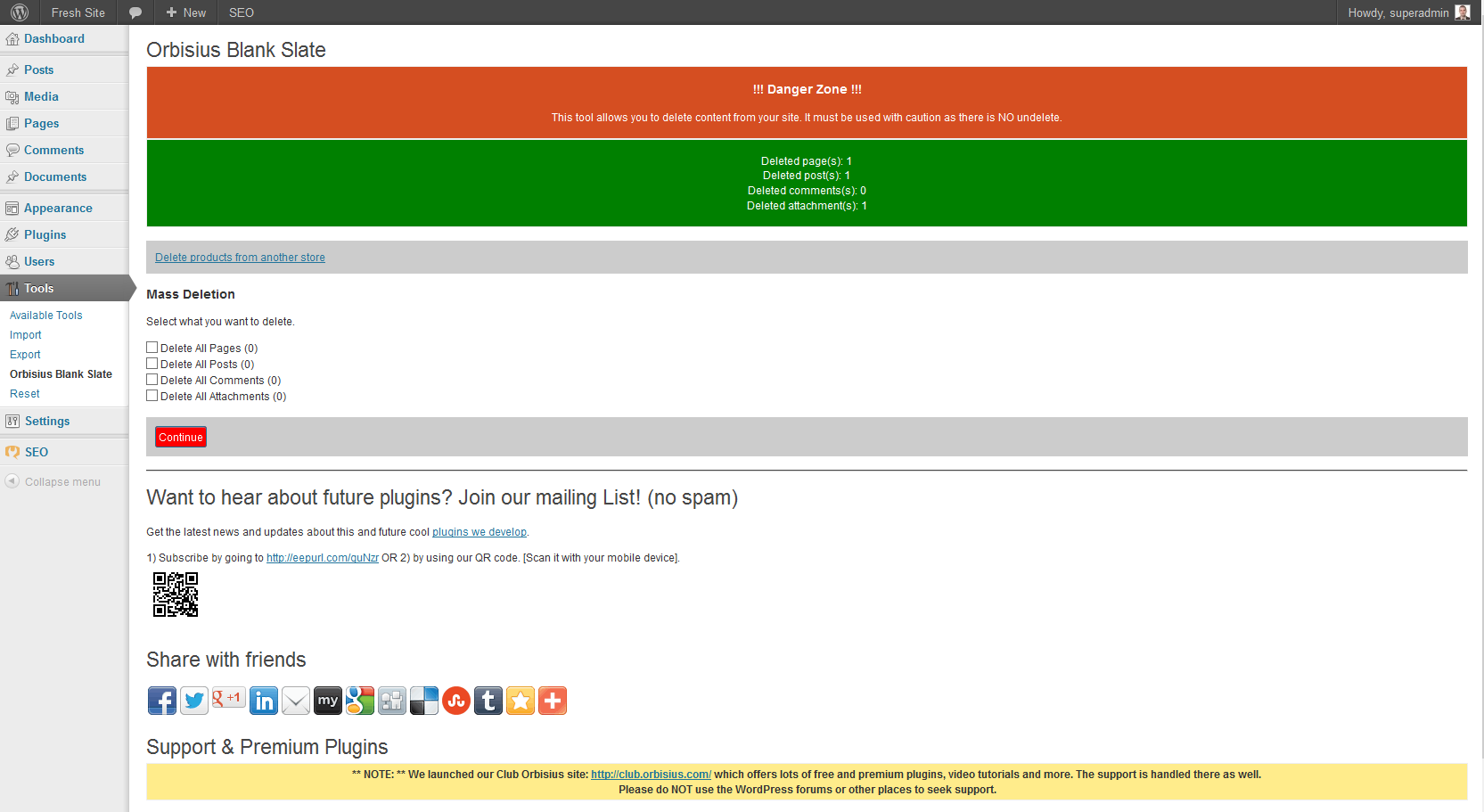
Task: Click the Comments bubble sidebar icon
Action: click(x=12, y=151)
